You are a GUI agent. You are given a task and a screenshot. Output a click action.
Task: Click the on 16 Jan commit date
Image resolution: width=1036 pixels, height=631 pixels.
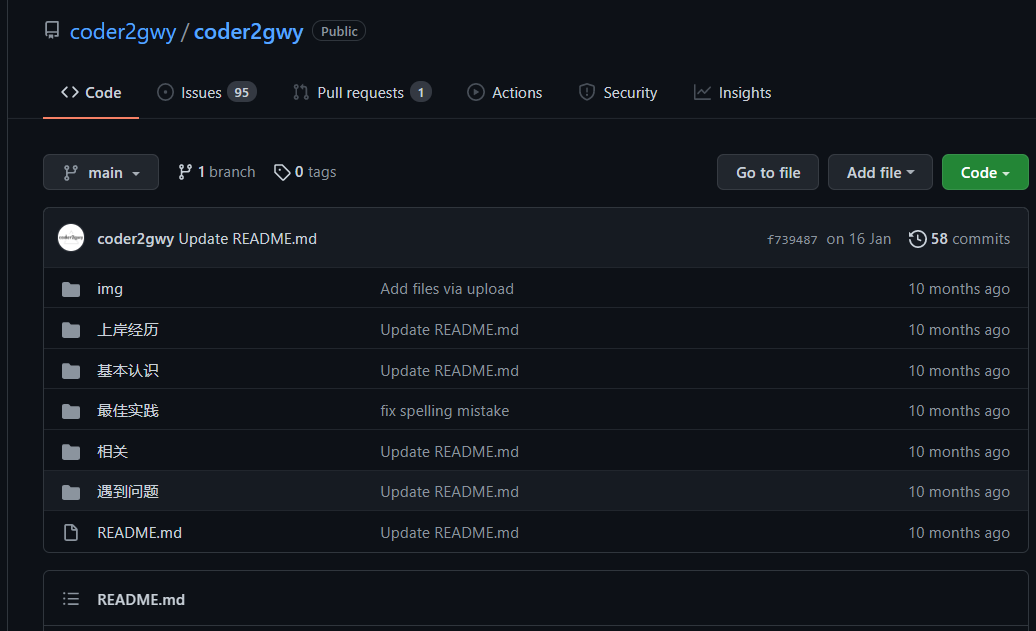click(x=859, y=239)
